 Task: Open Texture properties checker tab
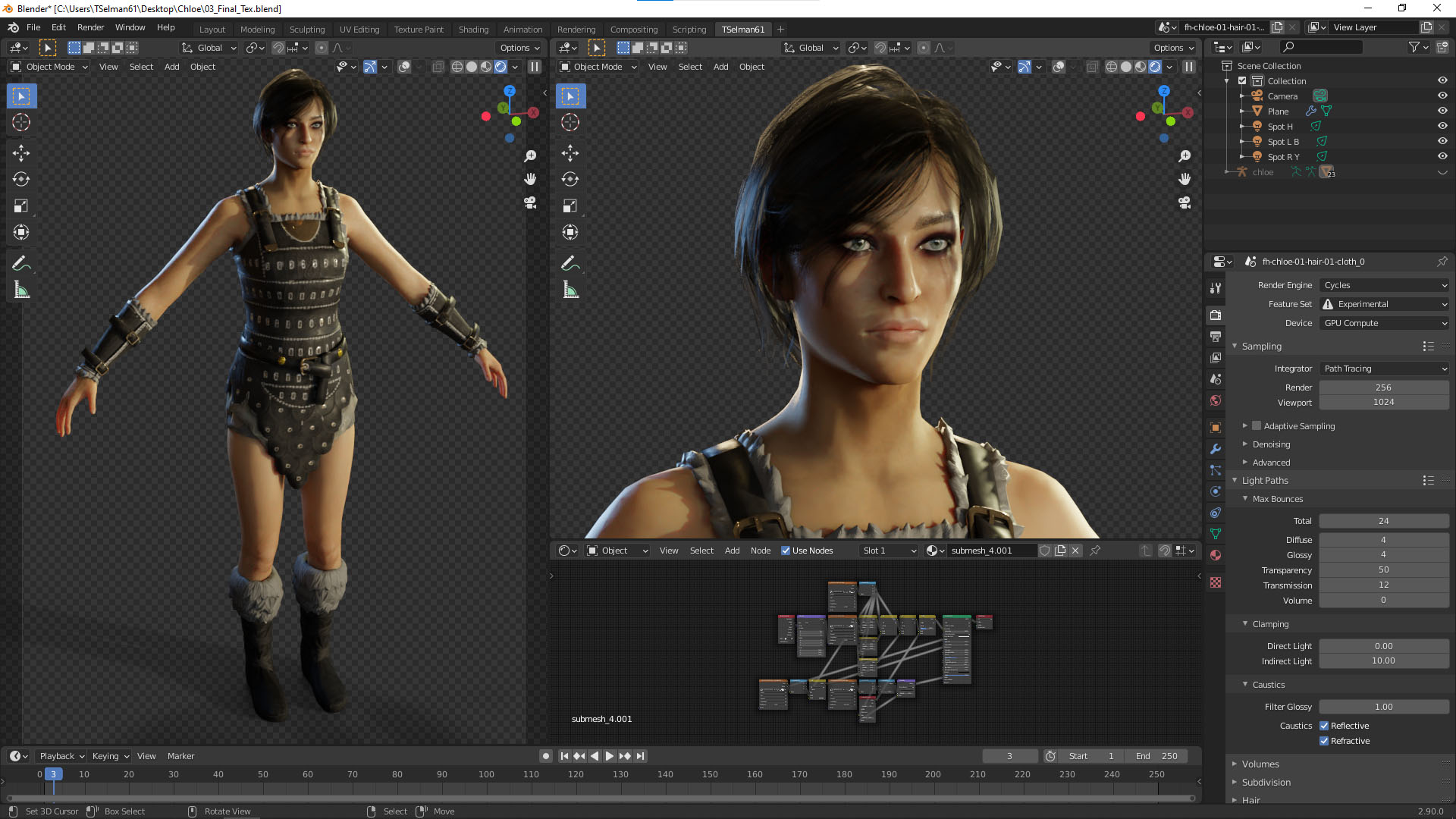tap(1216, 582)
